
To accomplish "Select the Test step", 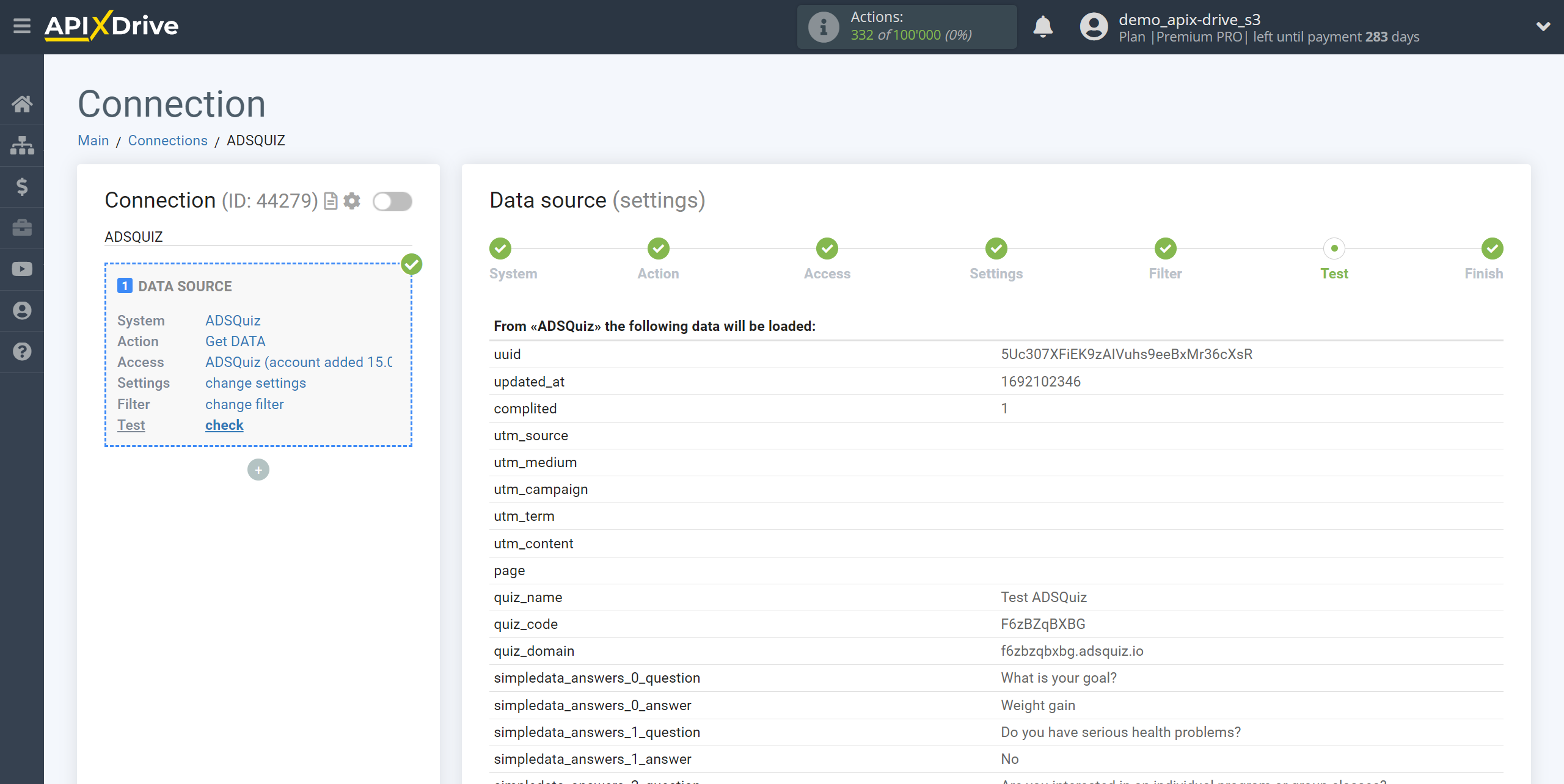I will click(x=1334, y=249).
